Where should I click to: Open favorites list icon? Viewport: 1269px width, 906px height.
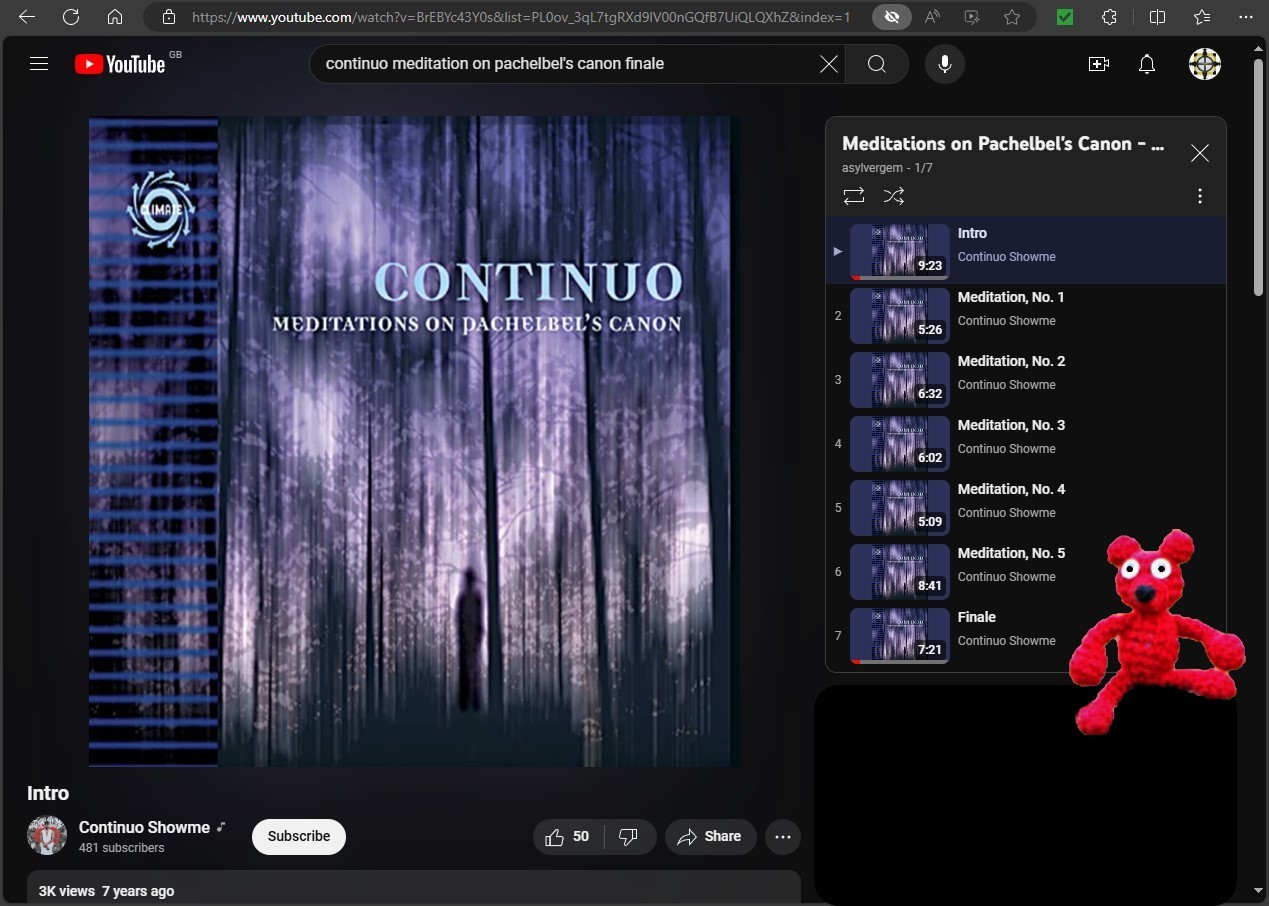click(1202, 17)
